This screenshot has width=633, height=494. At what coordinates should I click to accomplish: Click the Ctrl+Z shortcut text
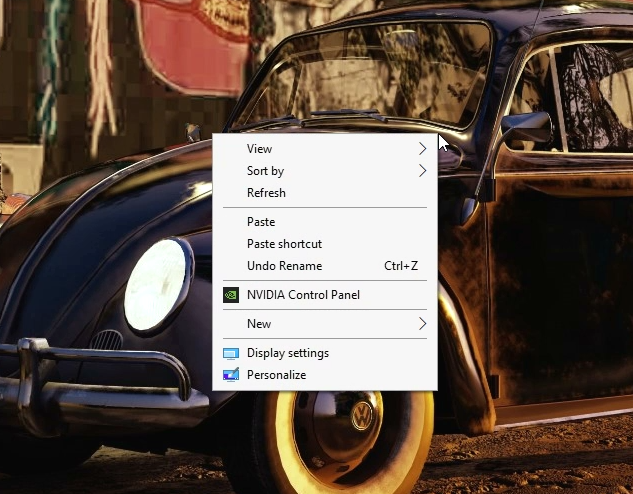pyautogui.click(x=401, y=266)
